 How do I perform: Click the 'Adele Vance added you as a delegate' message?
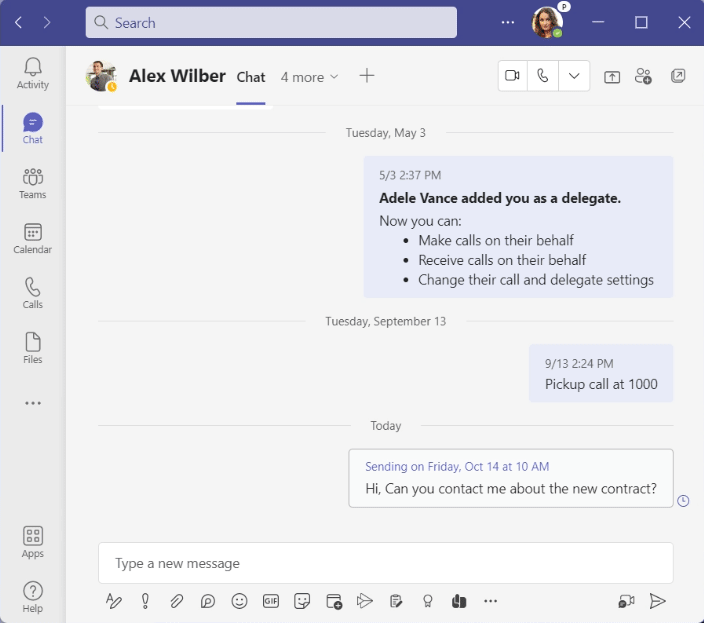(518, 227)
